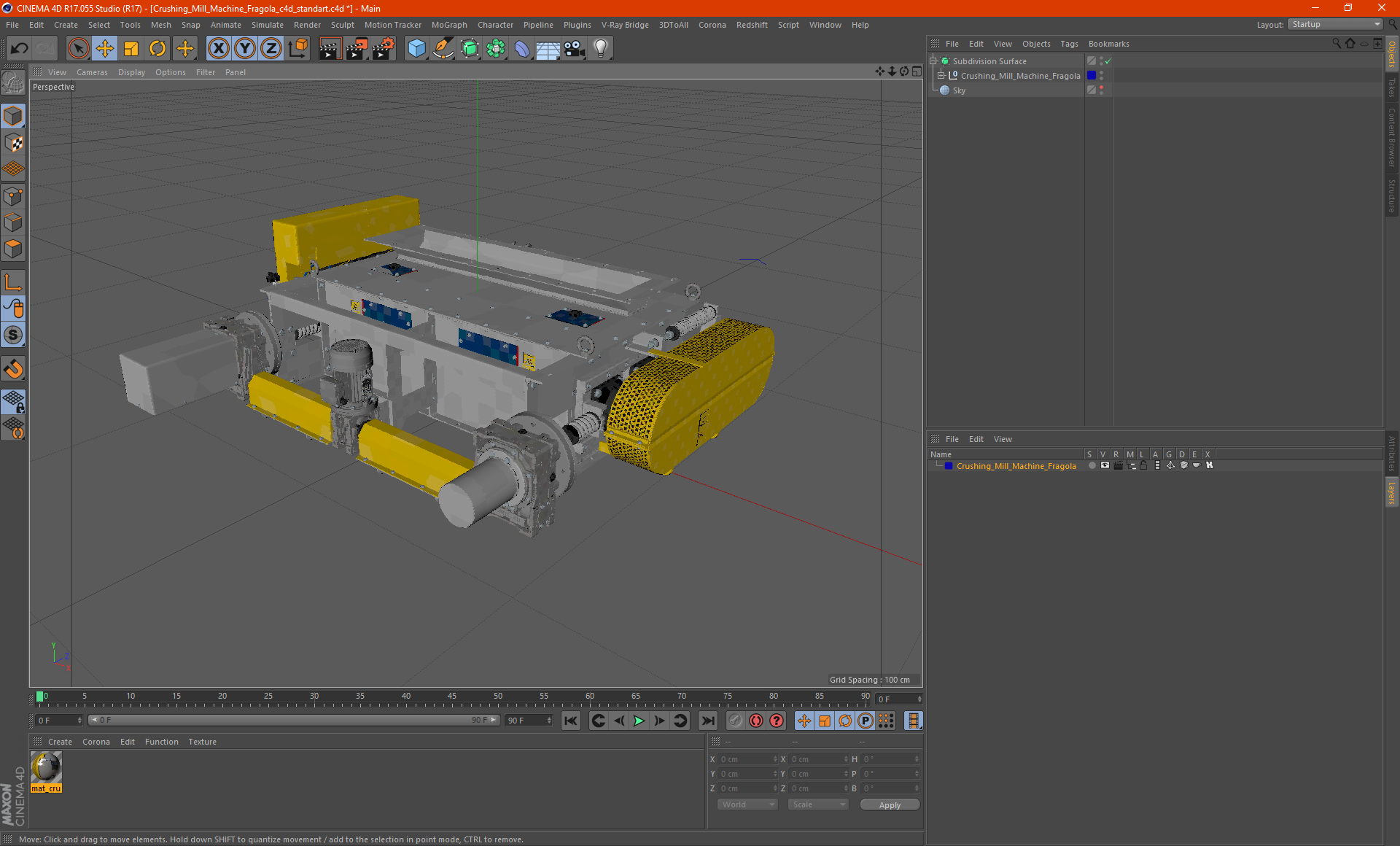Toggle Y axis lock
1400x846 pixels.
pyautogui.click(x=245, y=49)
